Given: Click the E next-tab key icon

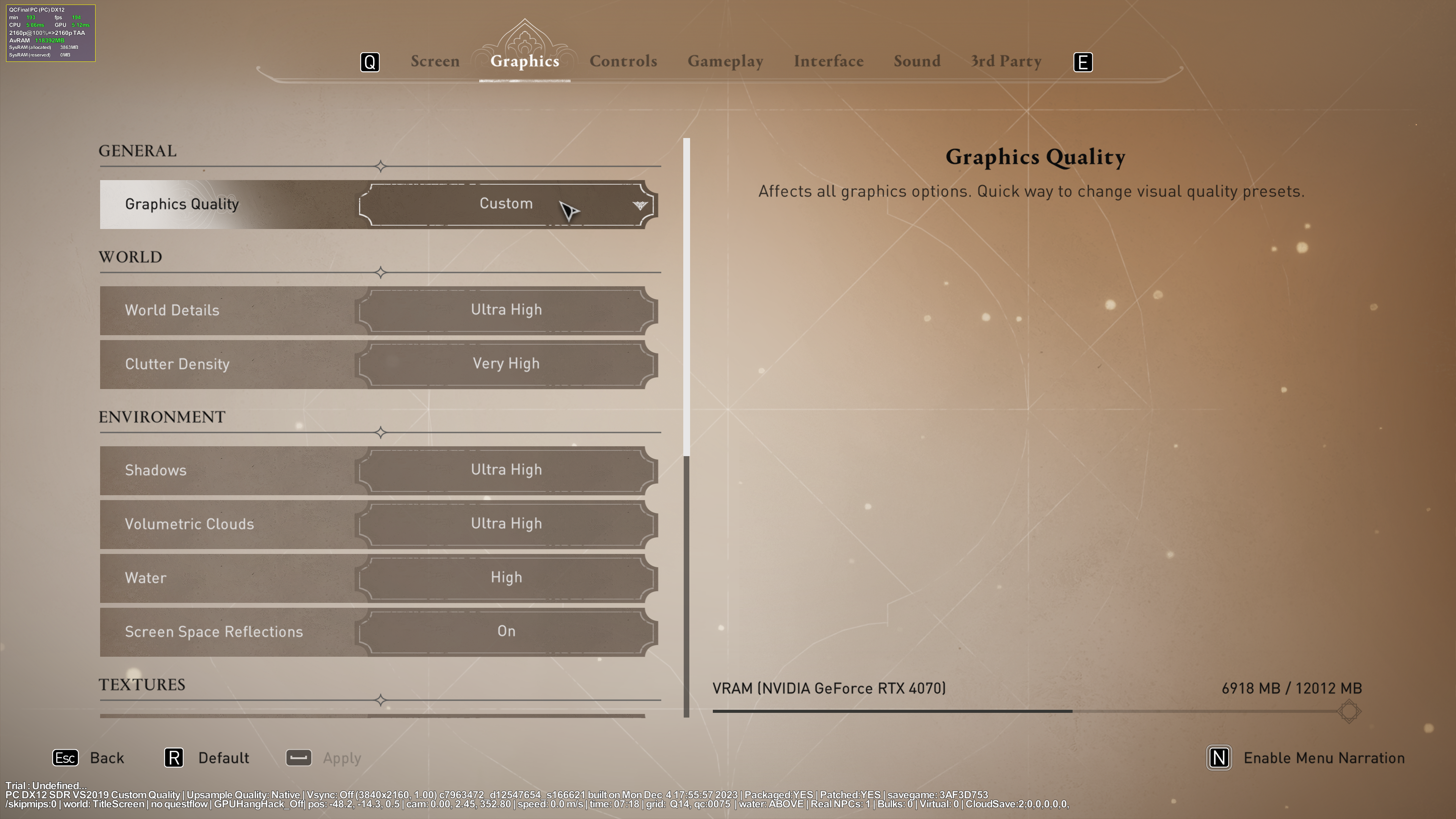Looking at the screenshot, I should click(1083, 62).
